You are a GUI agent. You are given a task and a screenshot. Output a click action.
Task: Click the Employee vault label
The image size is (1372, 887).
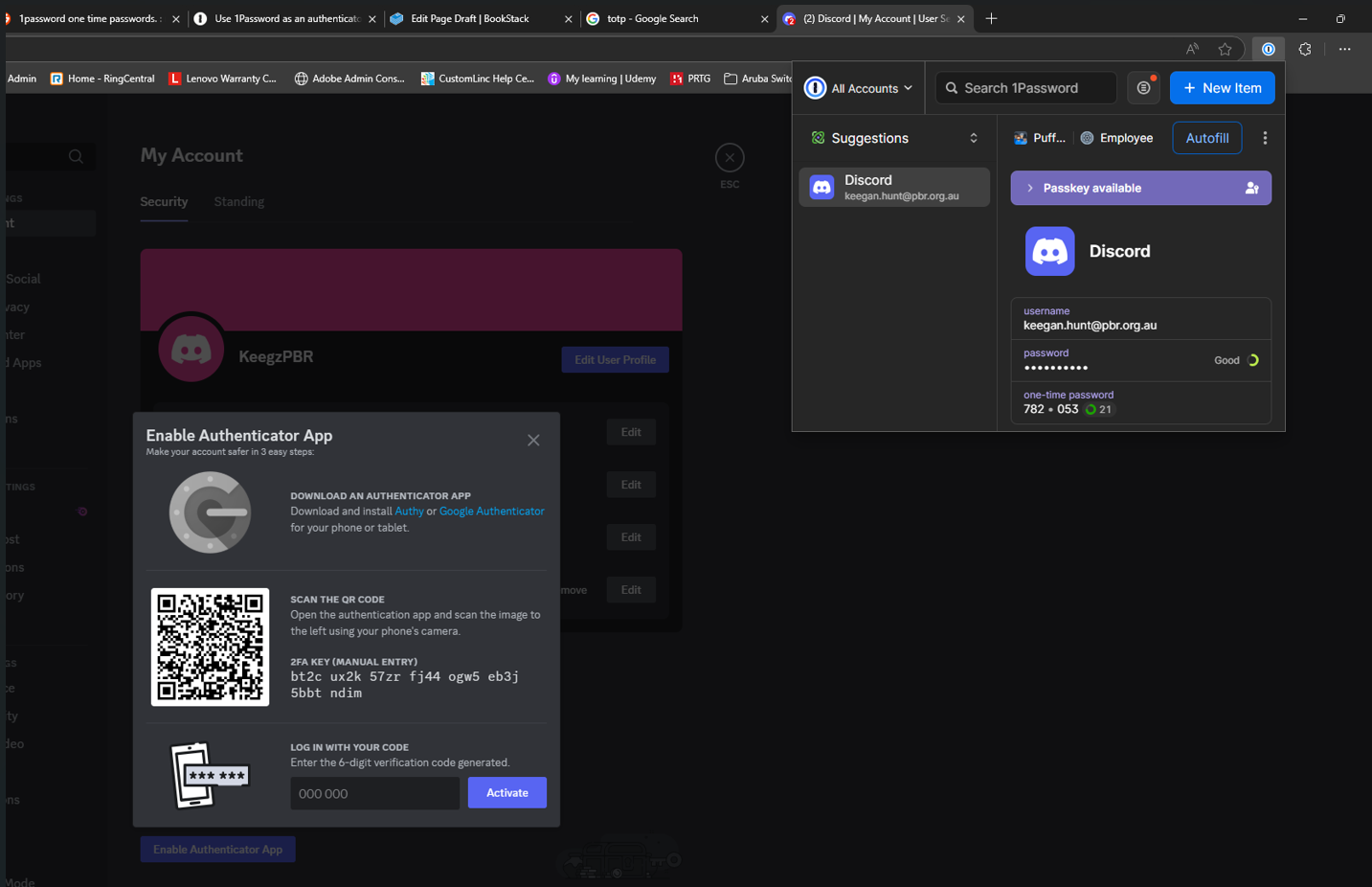click(1116, 138)
